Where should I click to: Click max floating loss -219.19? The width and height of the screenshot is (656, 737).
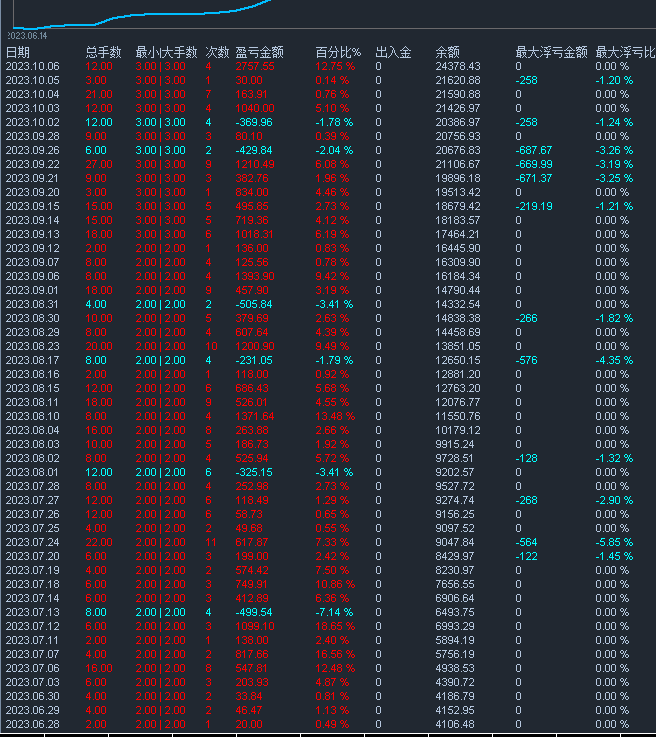(x=534, y=206)
